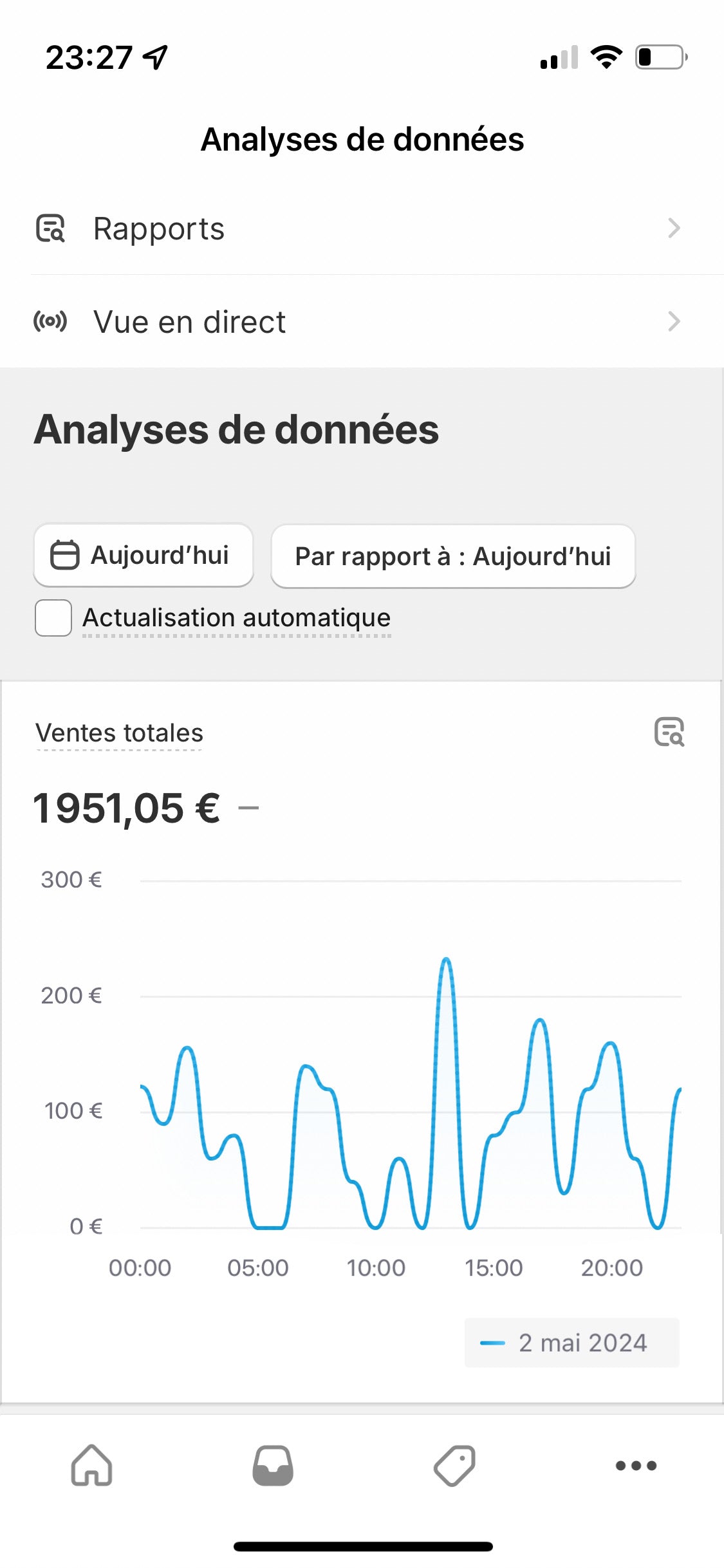Open the Rapports menu entry

point(158,229)
